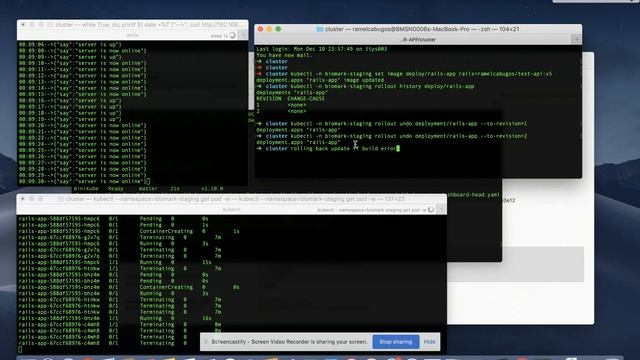Viewport: 640px width, 360px height.
Task: Click the rollout history command line
Action: [x=365, y=86]
